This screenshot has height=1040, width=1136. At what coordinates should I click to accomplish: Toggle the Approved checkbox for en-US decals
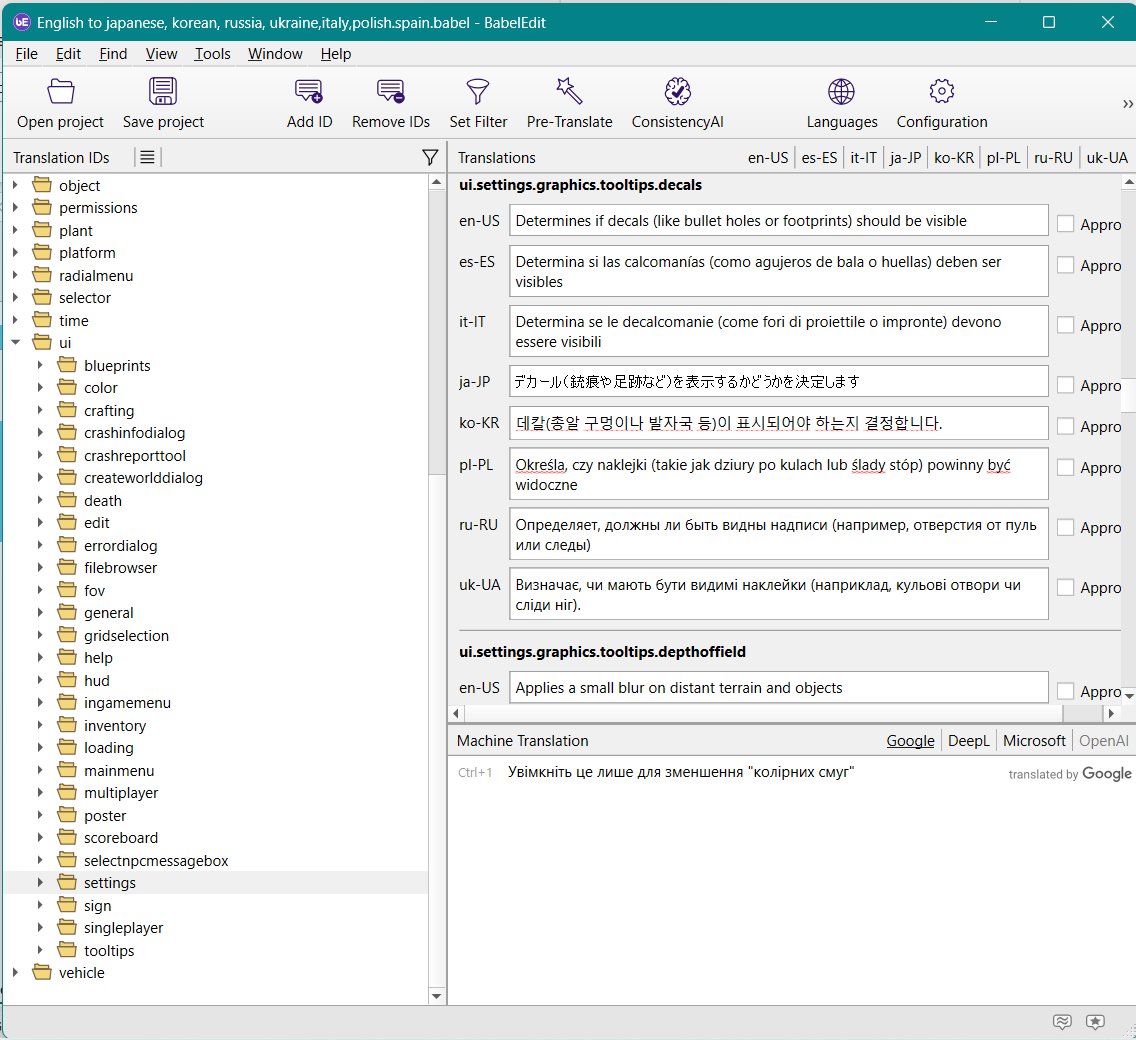pos(1066,224)
